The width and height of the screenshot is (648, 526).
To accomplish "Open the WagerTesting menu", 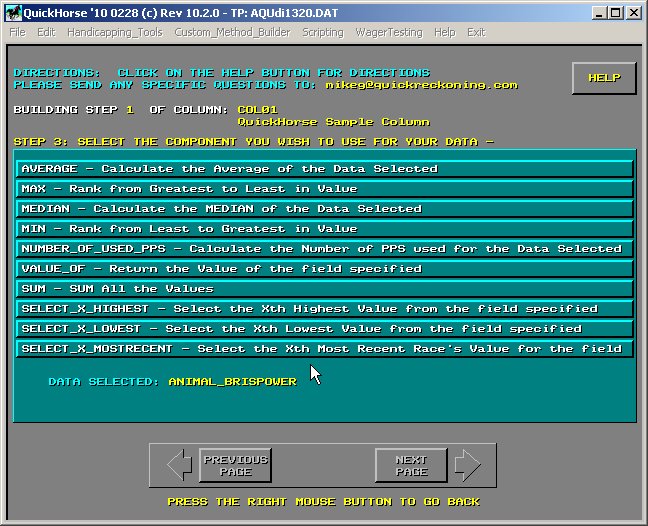I will (390, 32).
